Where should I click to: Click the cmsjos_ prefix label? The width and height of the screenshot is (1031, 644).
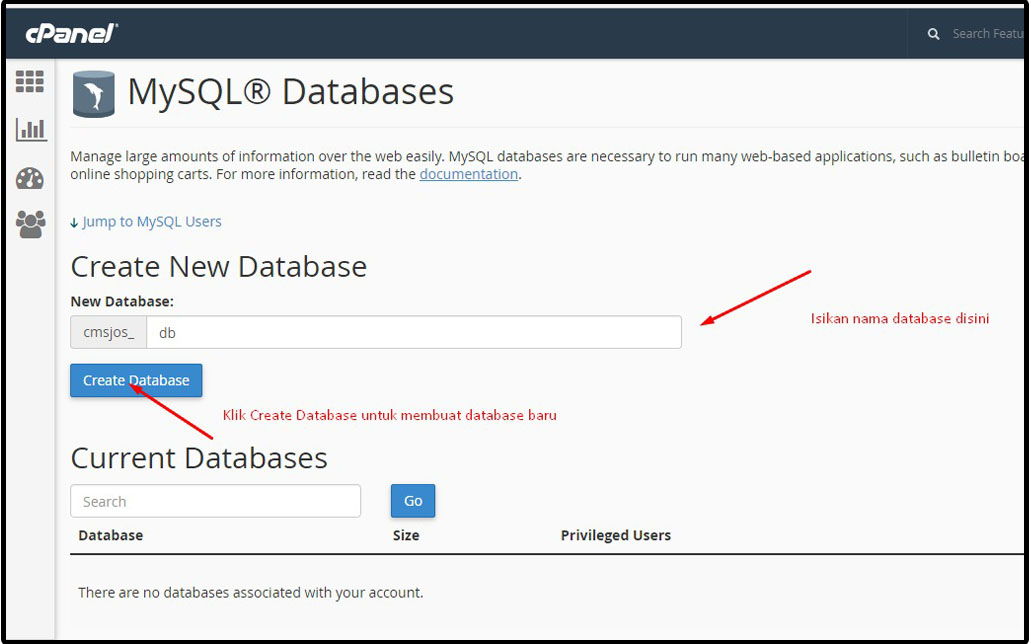108,332
